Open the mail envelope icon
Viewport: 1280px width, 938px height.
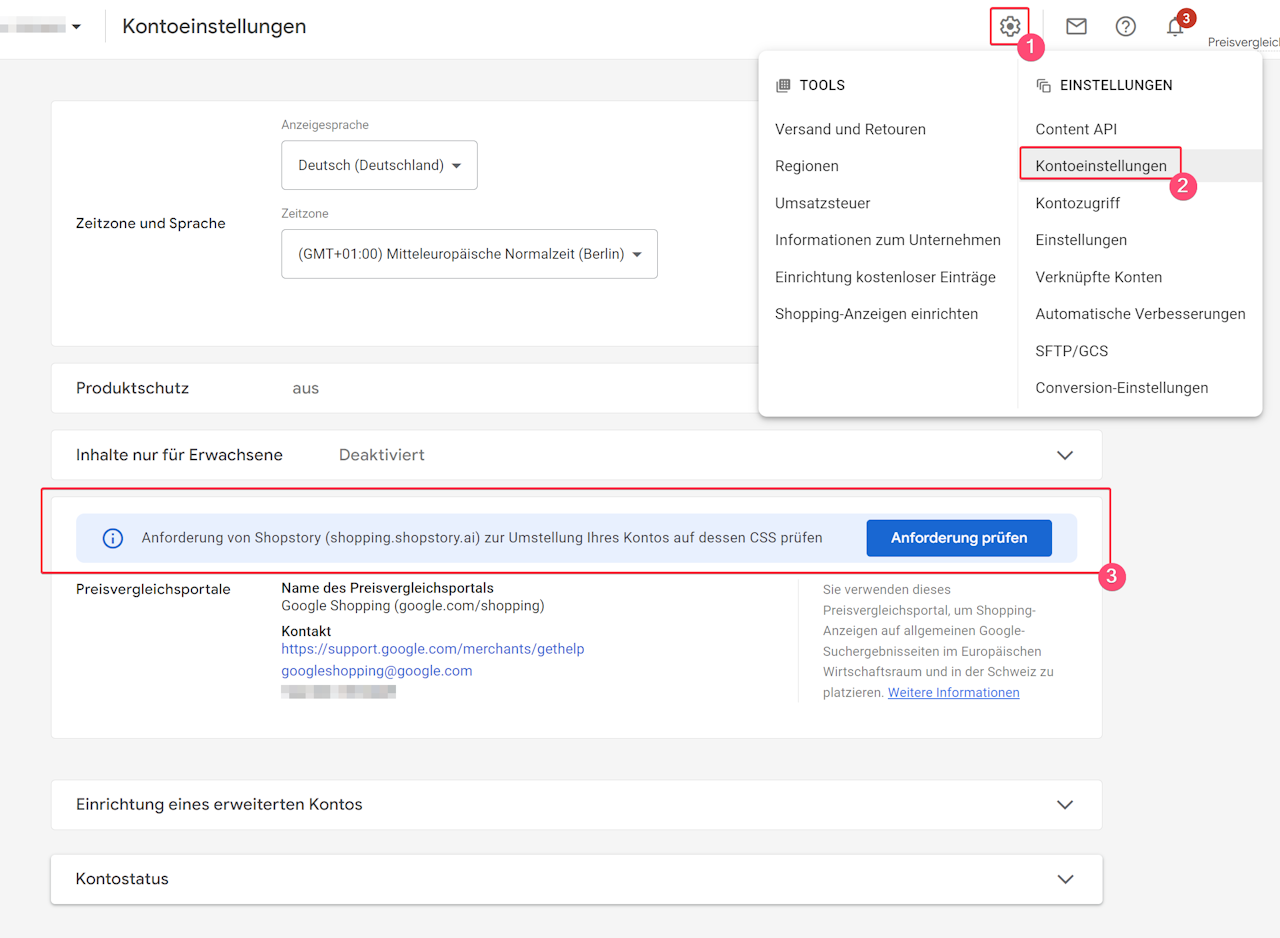coord(1076,26)
